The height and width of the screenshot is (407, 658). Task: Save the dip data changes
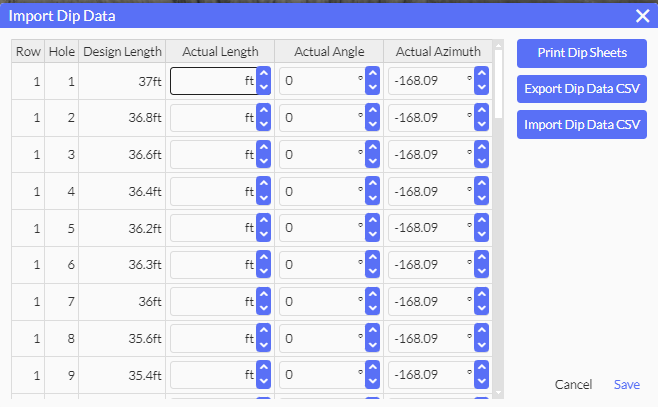627,385
